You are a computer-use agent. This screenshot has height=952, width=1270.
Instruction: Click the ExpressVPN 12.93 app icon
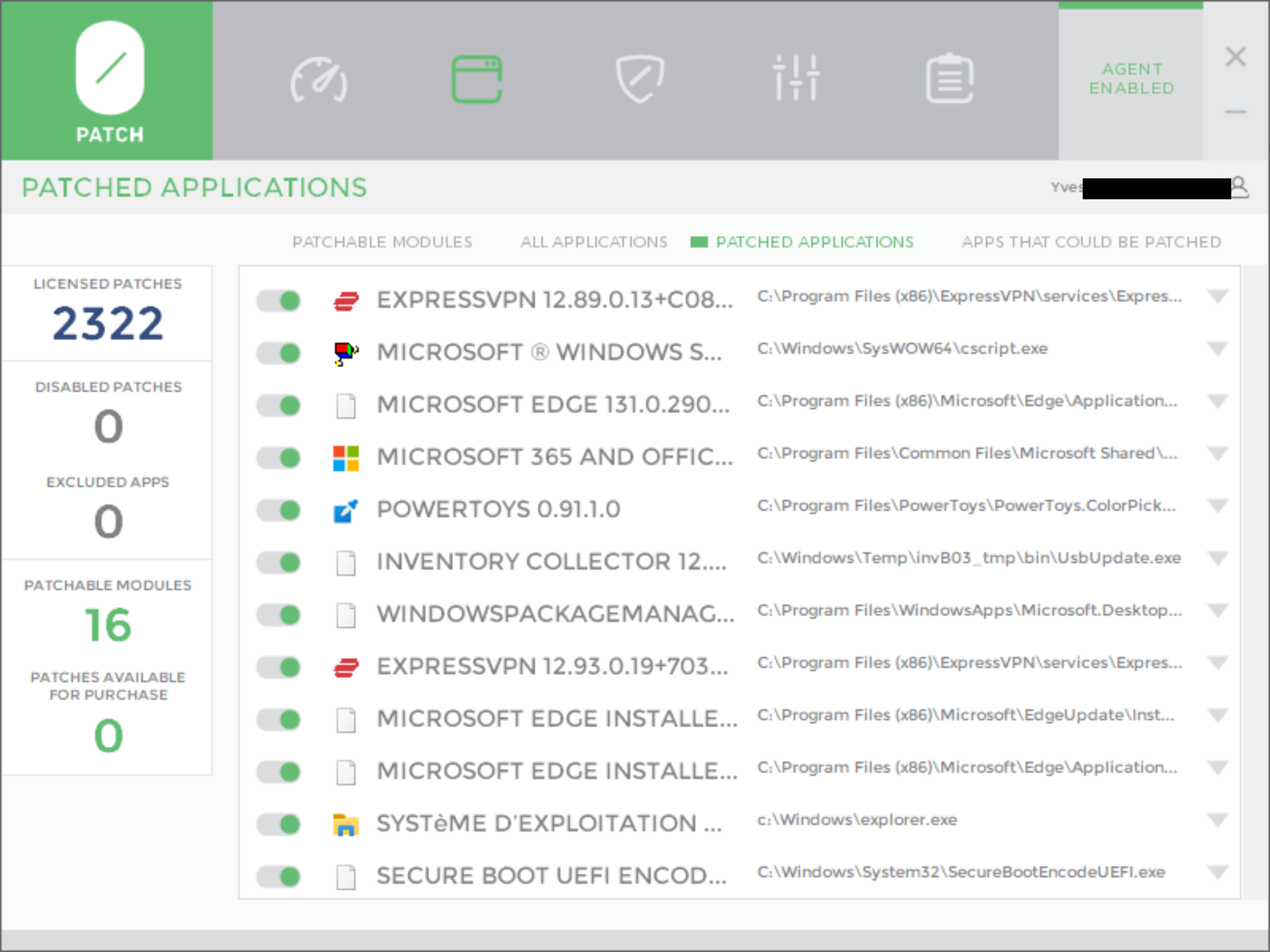(x=346, y=667)
